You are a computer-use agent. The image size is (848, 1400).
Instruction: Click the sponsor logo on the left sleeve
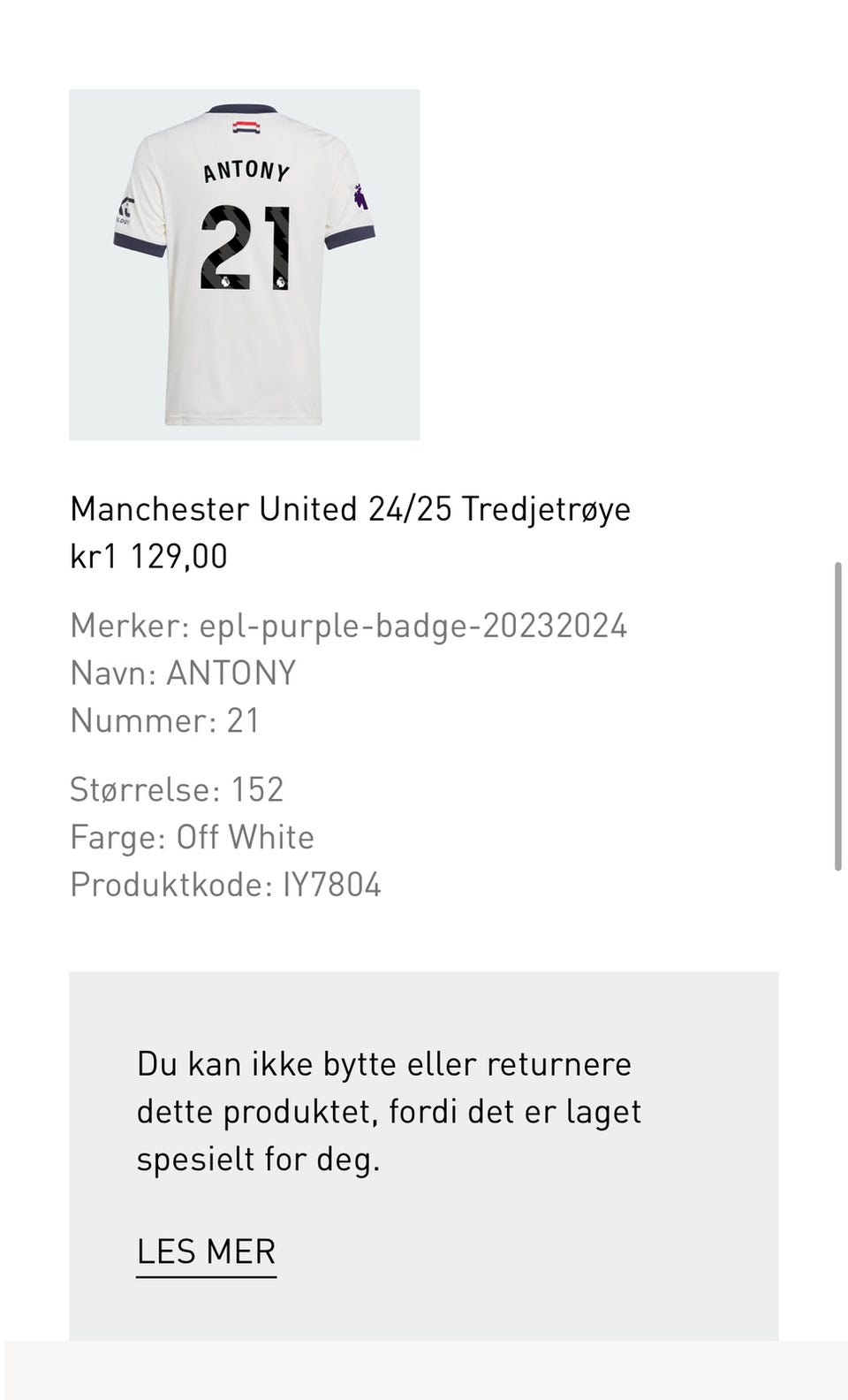[125, 210]
